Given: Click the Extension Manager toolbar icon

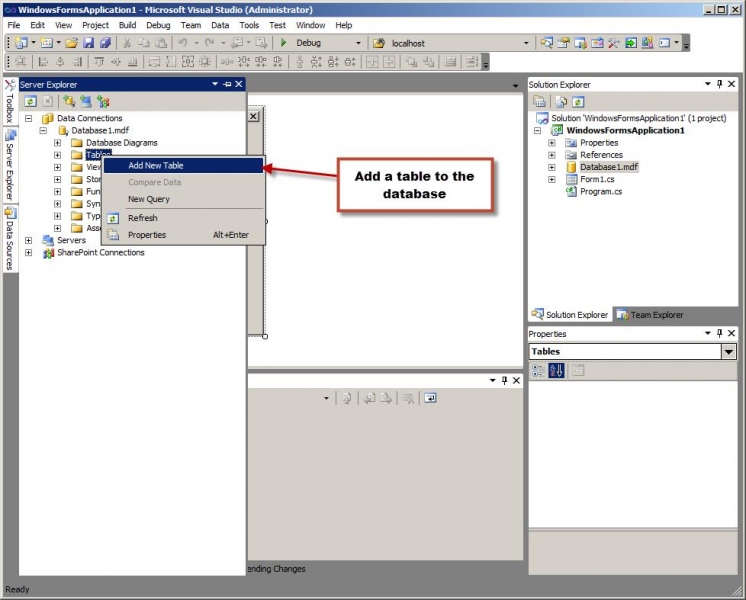Looking at the screenshot, I should coord(647,43).
